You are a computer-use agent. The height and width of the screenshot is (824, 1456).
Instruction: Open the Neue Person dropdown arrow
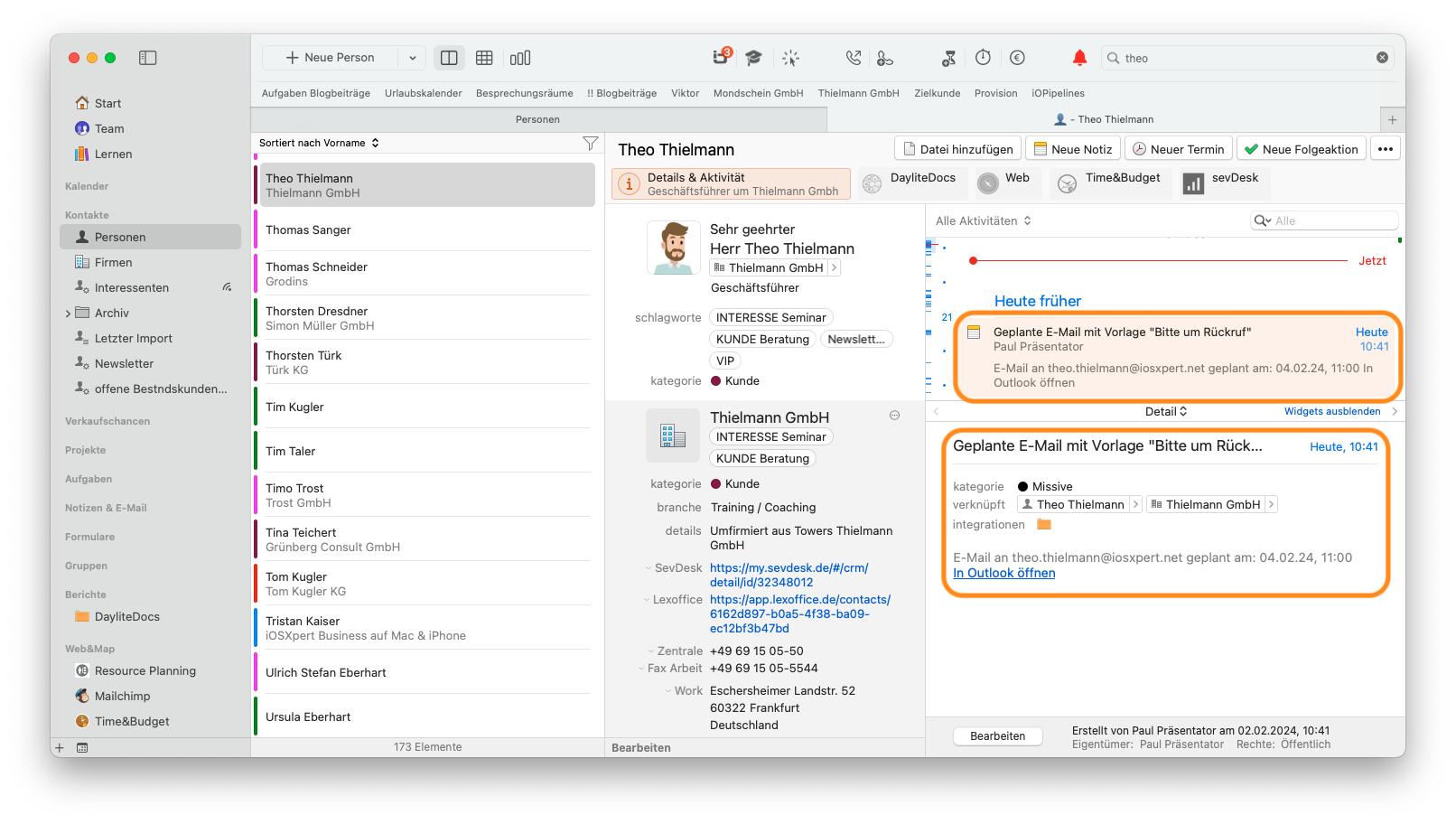pos(413,58)
